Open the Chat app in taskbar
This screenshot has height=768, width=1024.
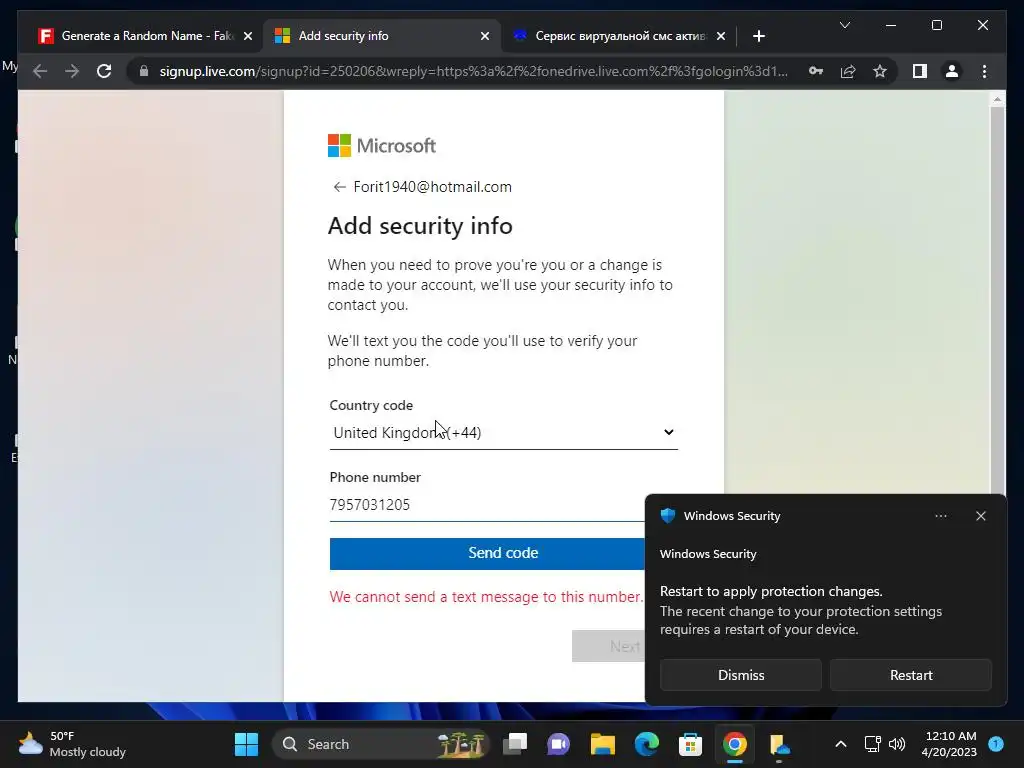tap(559, 744)
